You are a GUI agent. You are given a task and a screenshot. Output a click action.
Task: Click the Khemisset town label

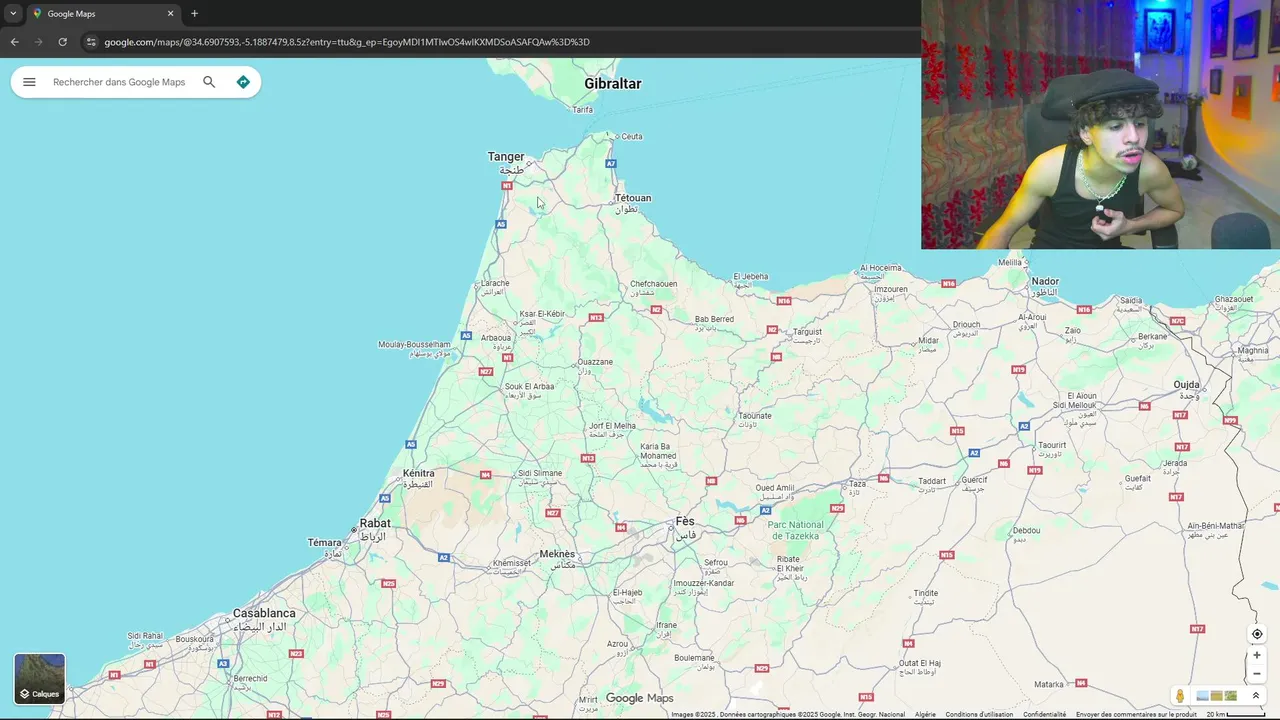[x=512, y=563]
